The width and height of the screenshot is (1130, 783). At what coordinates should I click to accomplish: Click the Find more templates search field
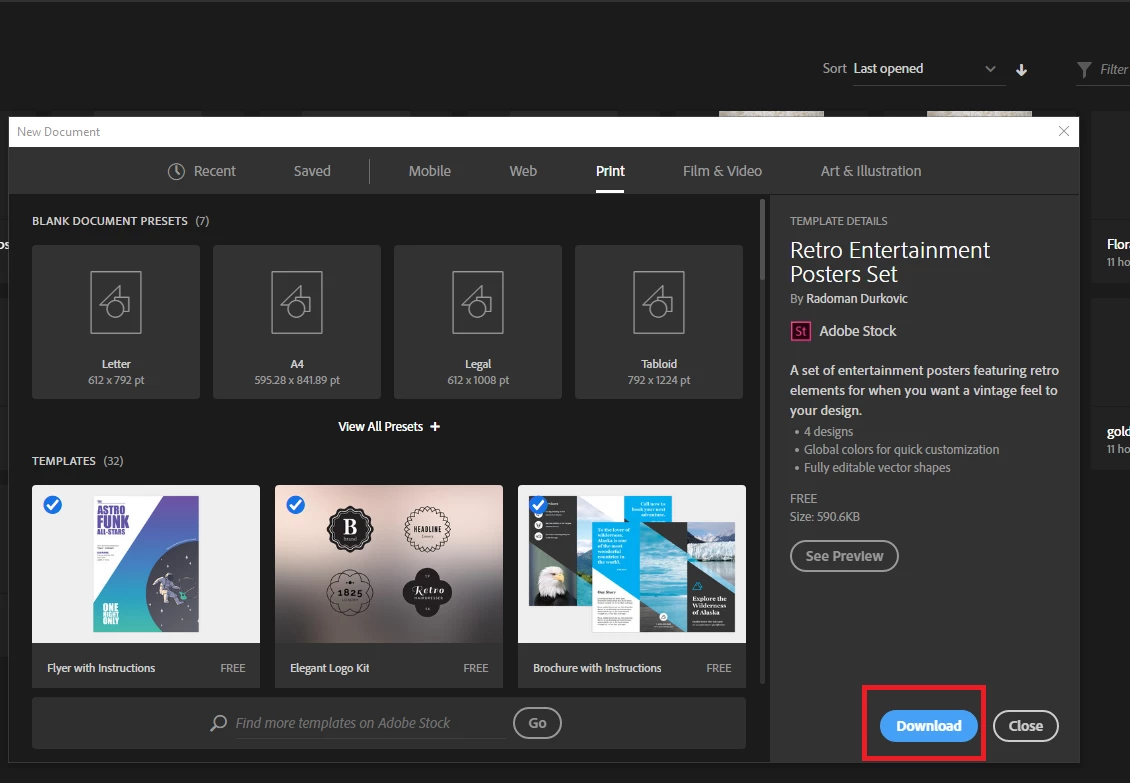[370, 723]
